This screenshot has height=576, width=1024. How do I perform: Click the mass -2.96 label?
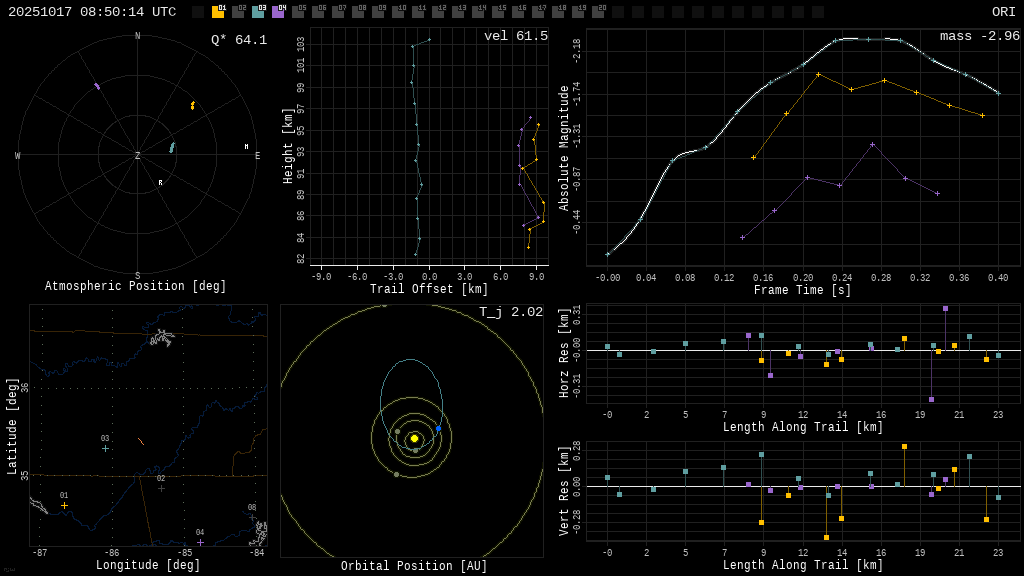point(979,36)
